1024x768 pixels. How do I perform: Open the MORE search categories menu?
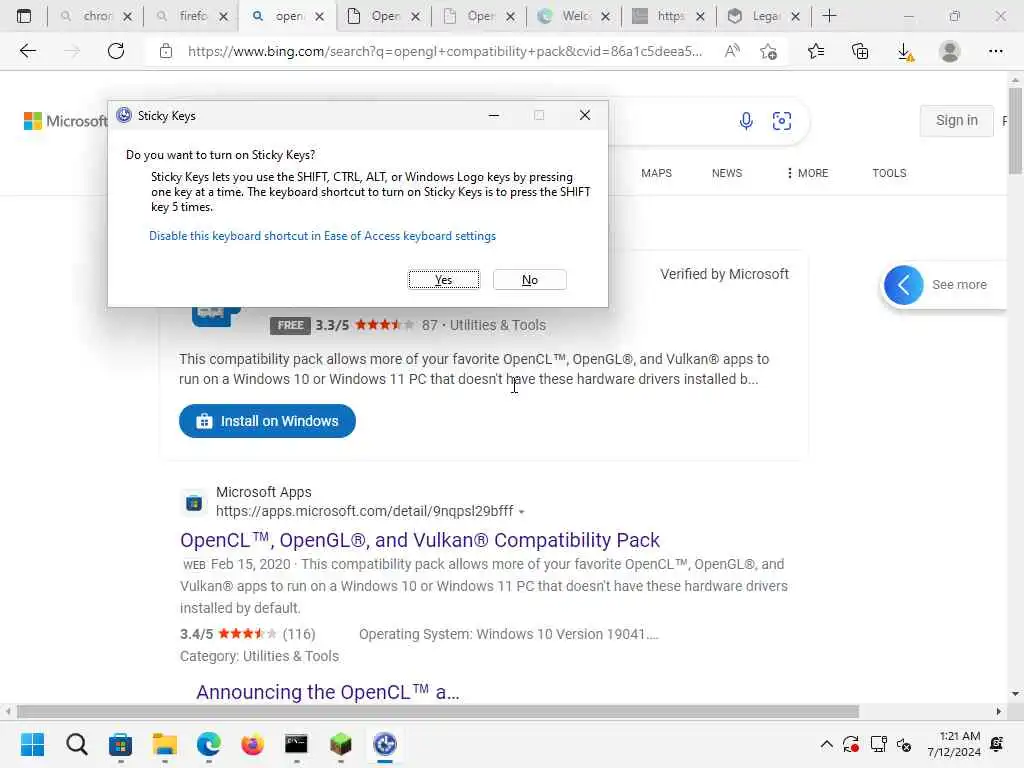[x=807, y=173]
